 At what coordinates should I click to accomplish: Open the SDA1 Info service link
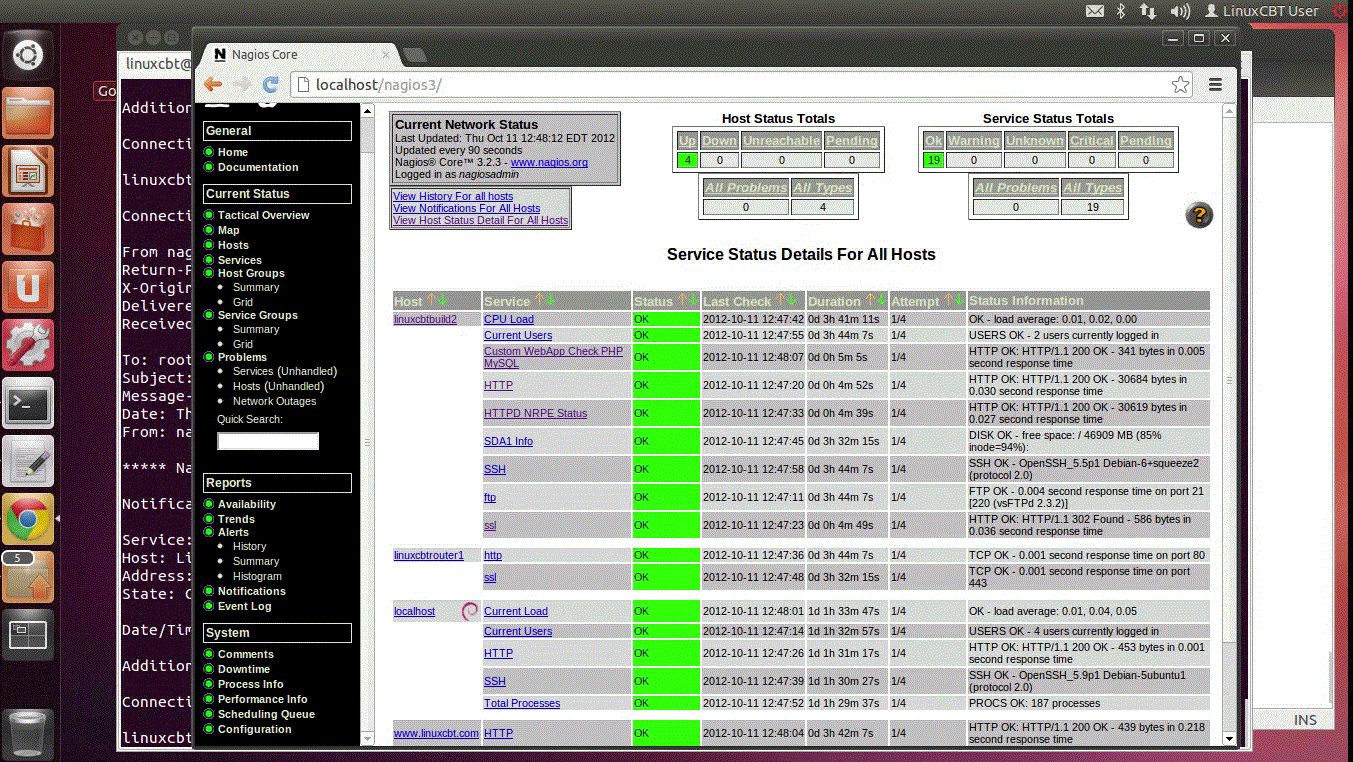(508, 441)
